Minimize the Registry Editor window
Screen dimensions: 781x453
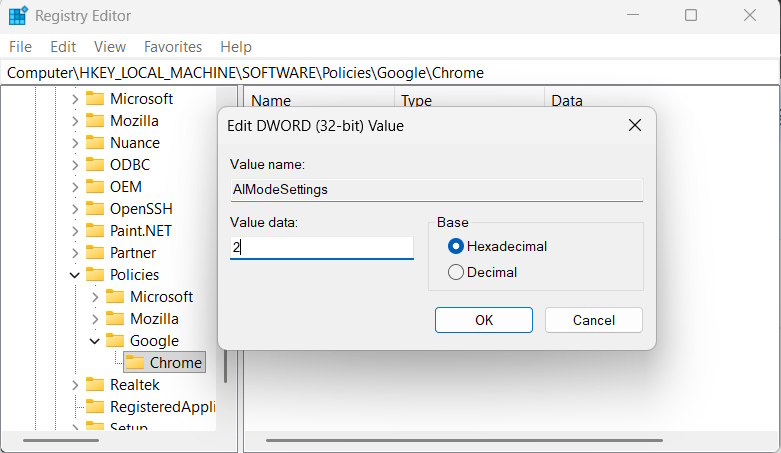pos(633,15)
